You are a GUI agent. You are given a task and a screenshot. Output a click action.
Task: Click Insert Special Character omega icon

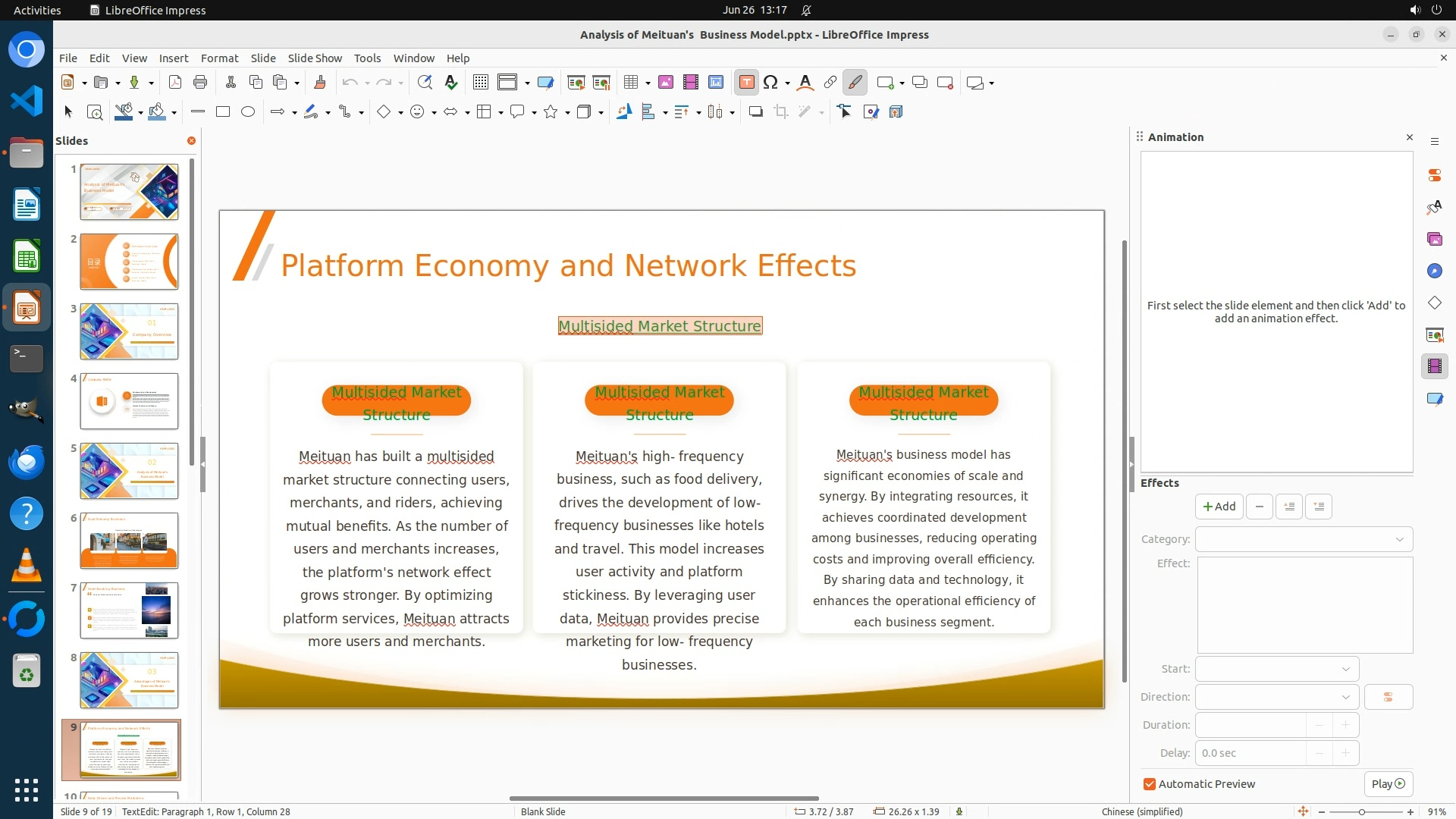(770, 83)
